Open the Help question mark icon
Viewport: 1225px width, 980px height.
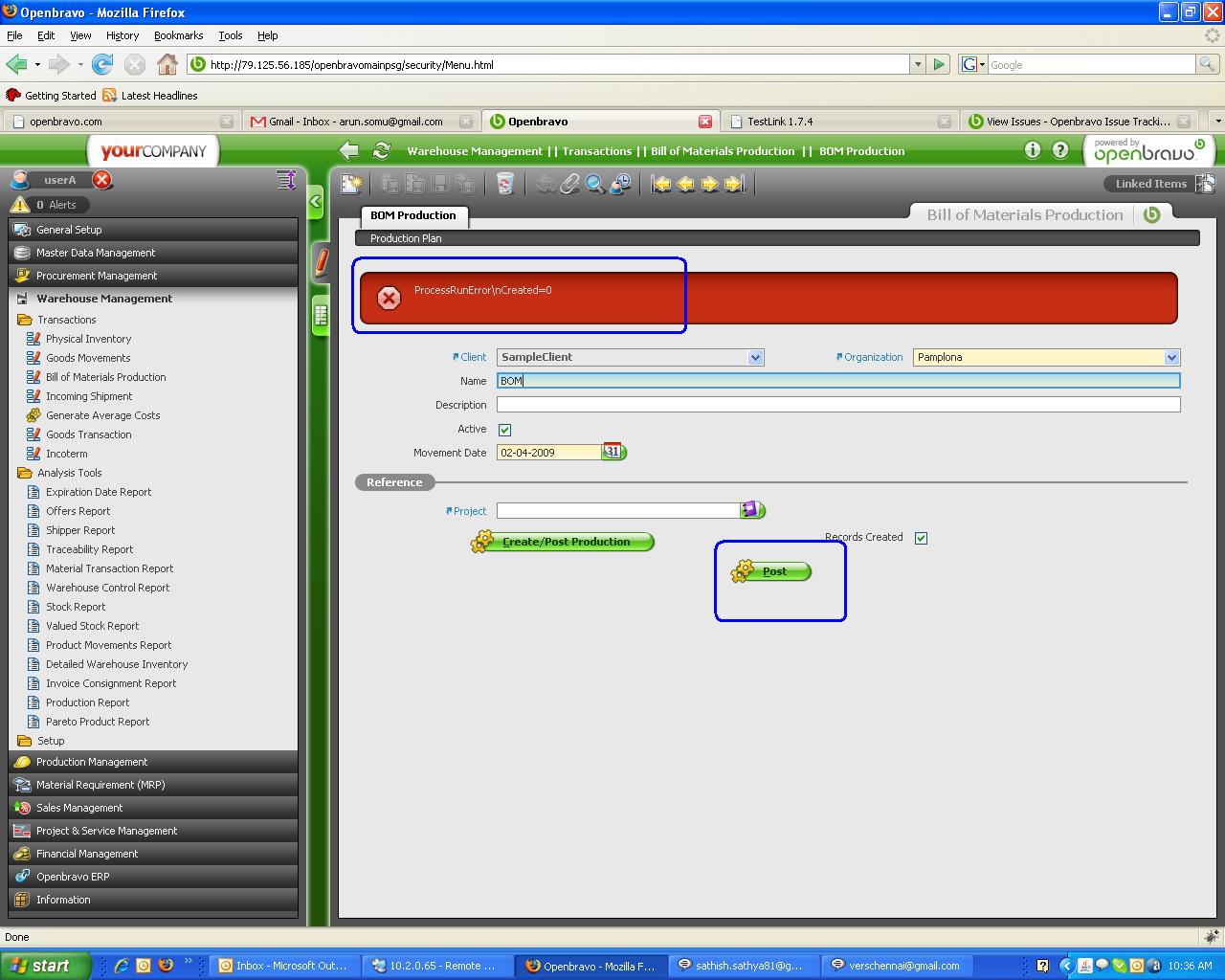coord(1060,150)
